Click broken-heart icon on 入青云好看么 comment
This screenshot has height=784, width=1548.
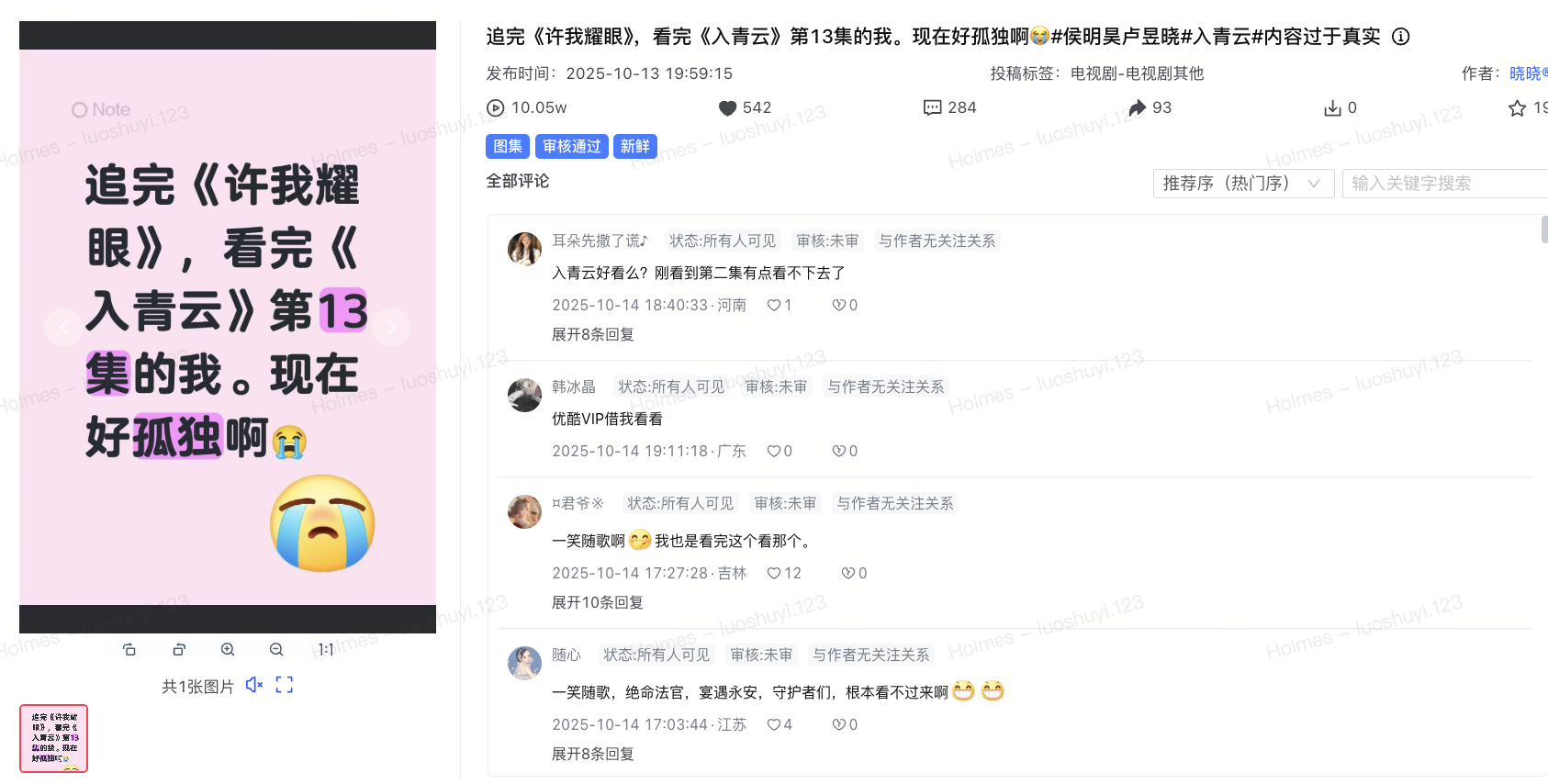(838, 305)
